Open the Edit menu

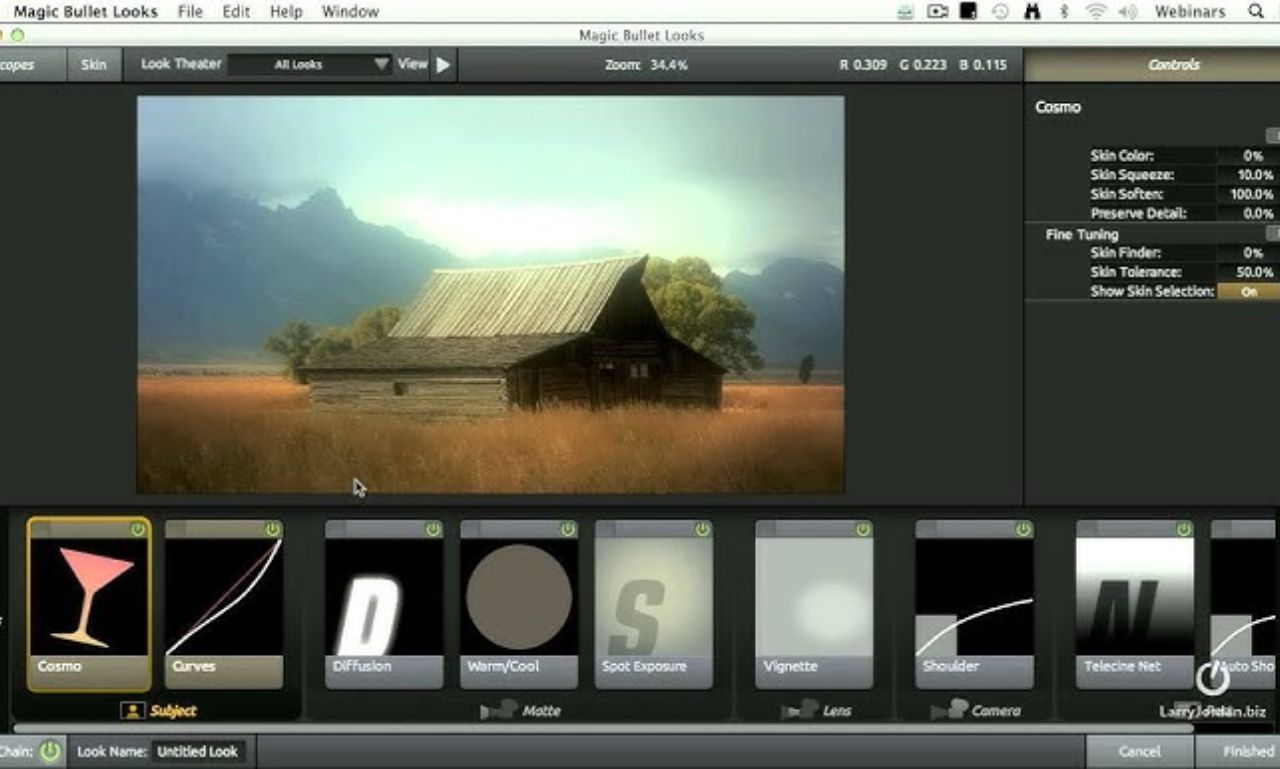pos(236,12)
